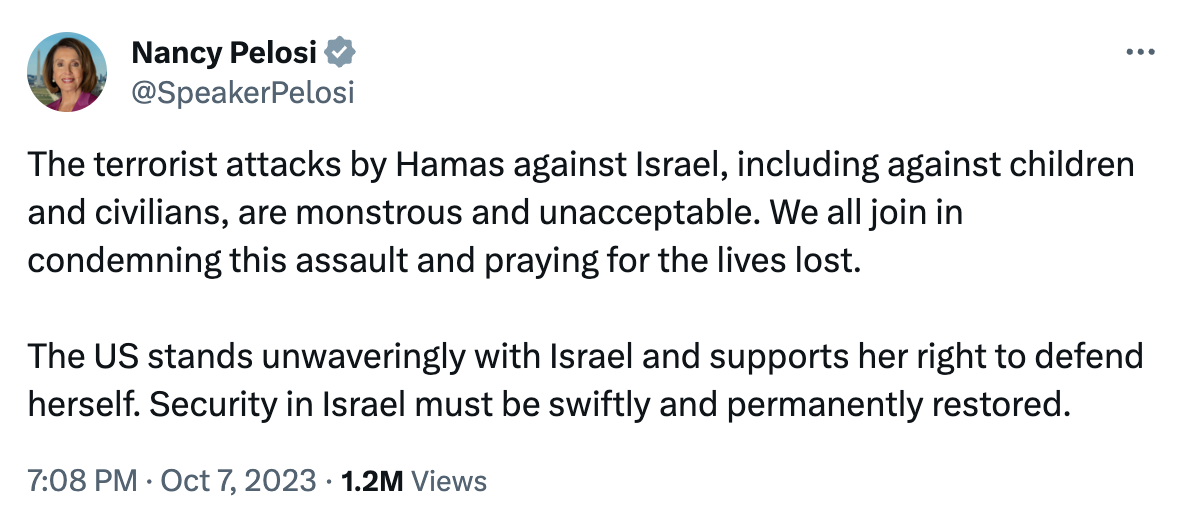This screenshot has height=514, width=1180.
Task: Click the line starting "The US stands unwaveringly"
Action: 585,358
